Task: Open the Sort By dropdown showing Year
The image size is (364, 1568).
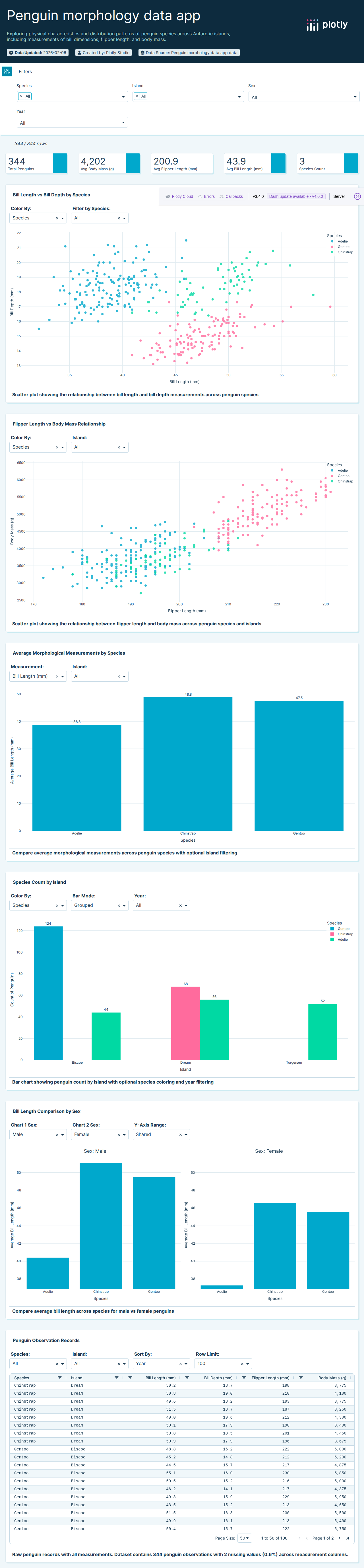Action: tap(162, 1363)
